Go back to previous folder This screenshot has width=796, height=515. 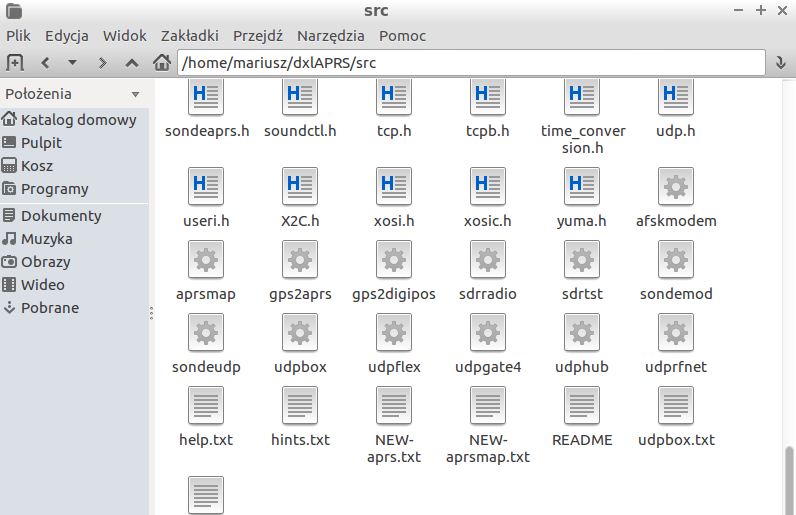[45, 63]
